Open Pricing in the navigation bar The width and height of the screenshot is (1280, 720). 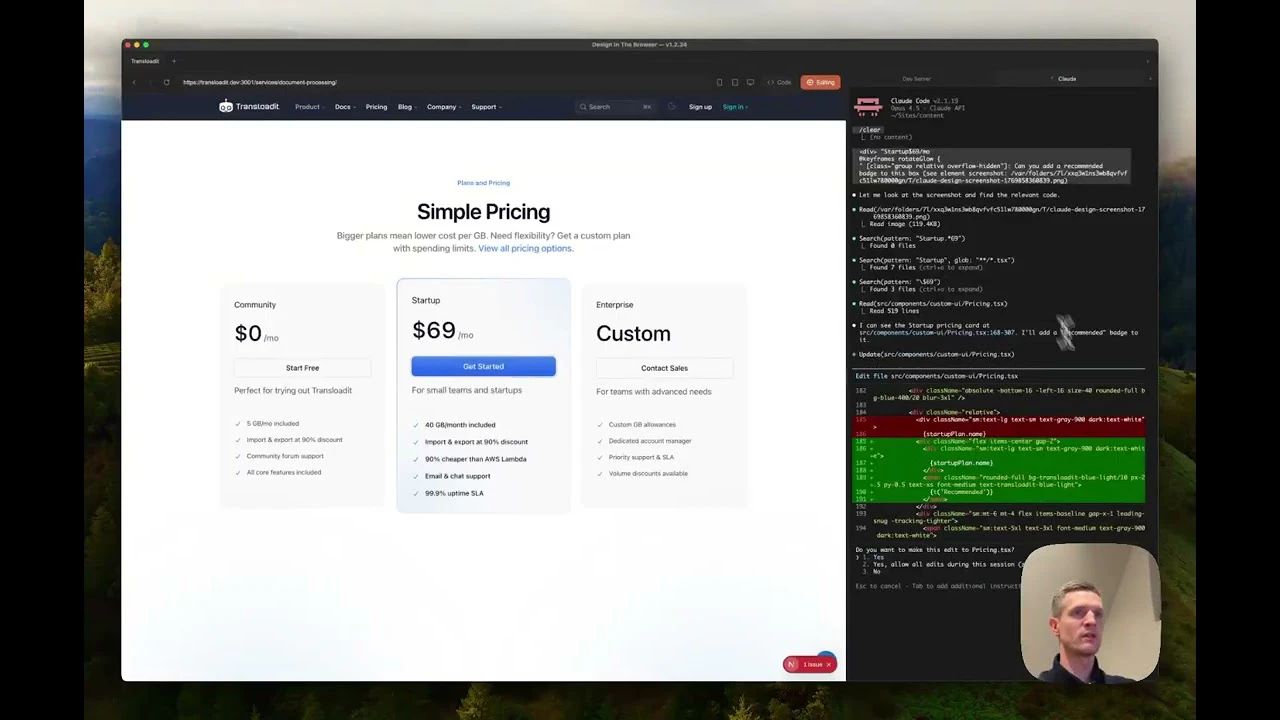click(x=376, y=107)
